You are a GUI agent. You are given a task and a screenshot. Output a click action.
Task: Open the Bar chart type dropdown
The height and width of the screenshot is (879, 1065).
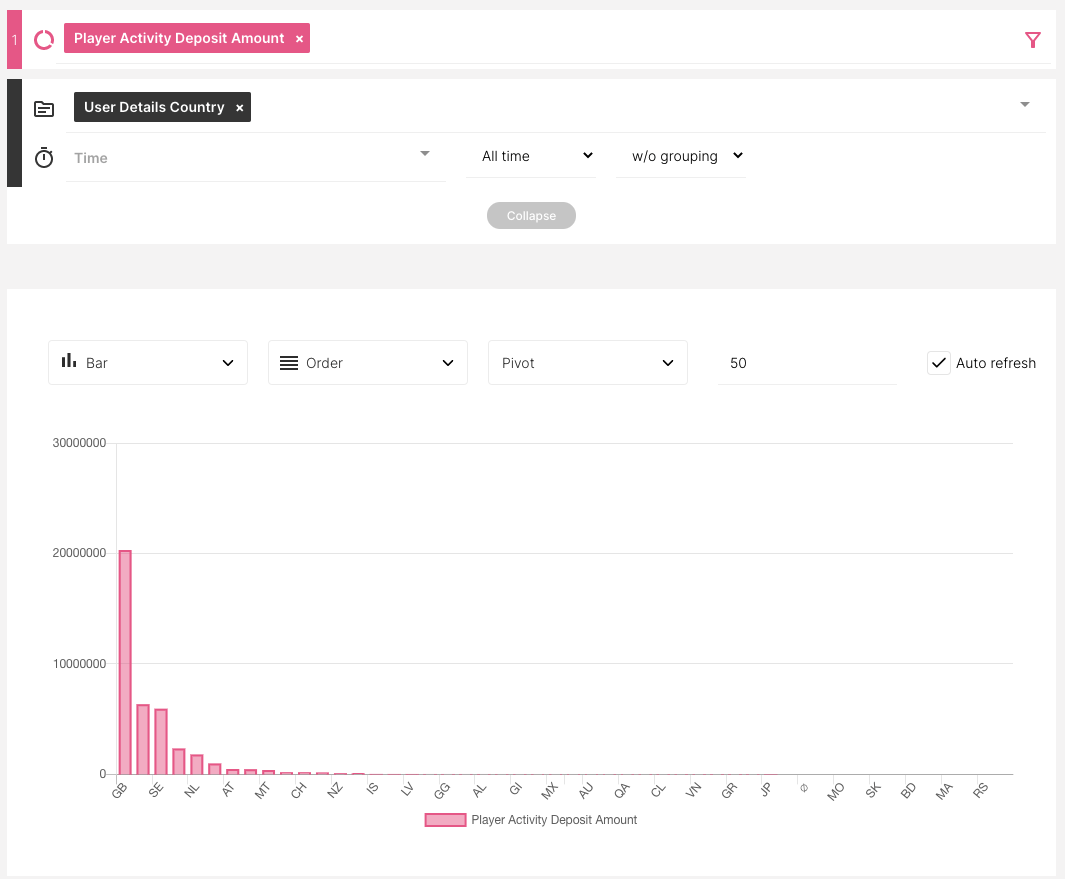(148, 363)
